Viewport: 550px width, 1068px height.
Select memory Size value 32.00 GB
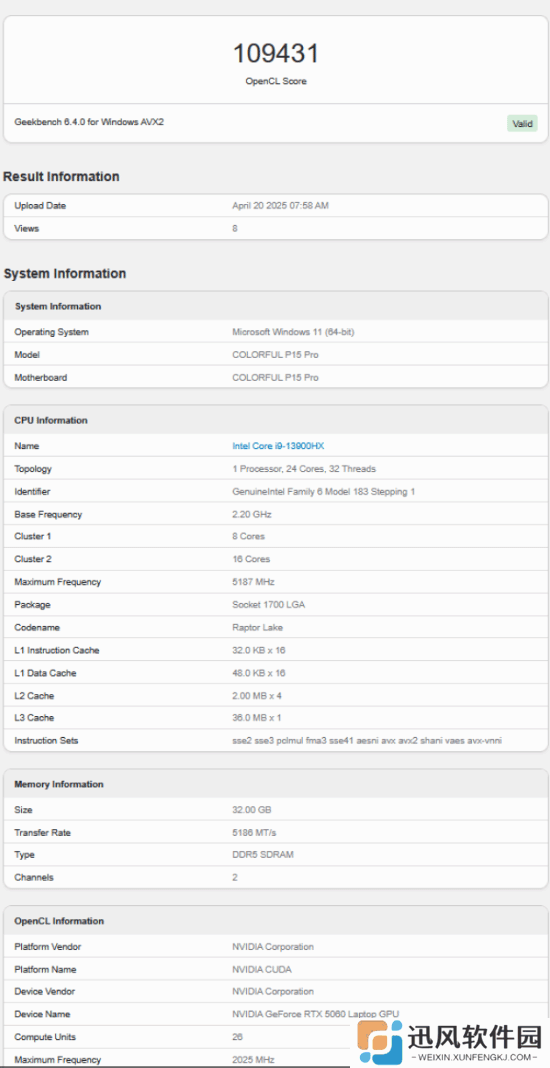click(x=251, y=810)
